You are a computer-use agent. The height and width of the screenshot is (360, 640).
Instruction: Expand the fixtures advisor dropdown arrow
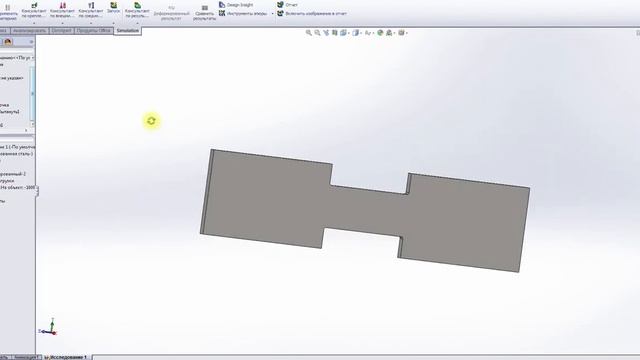click(34, 23)
